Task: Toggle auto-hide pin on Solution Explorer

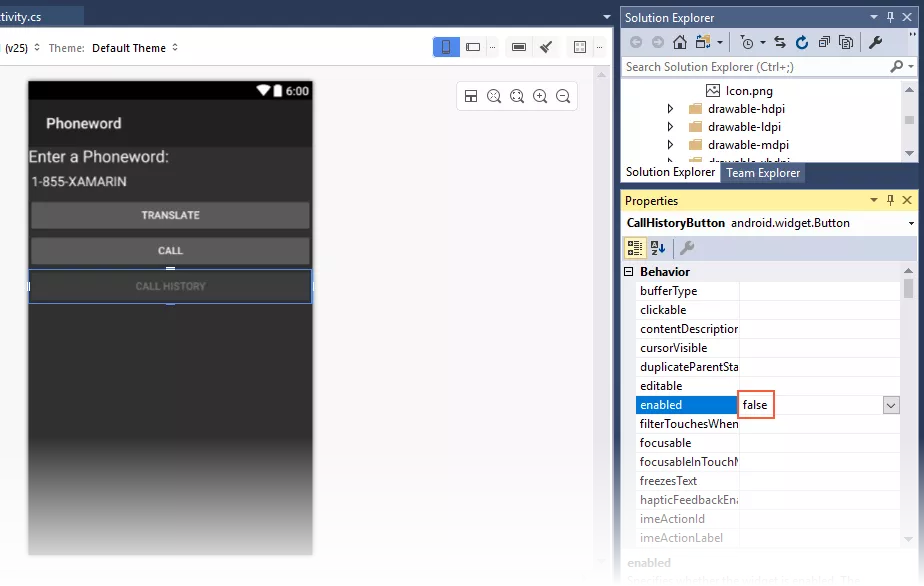Action: click(x=890, y=18)
